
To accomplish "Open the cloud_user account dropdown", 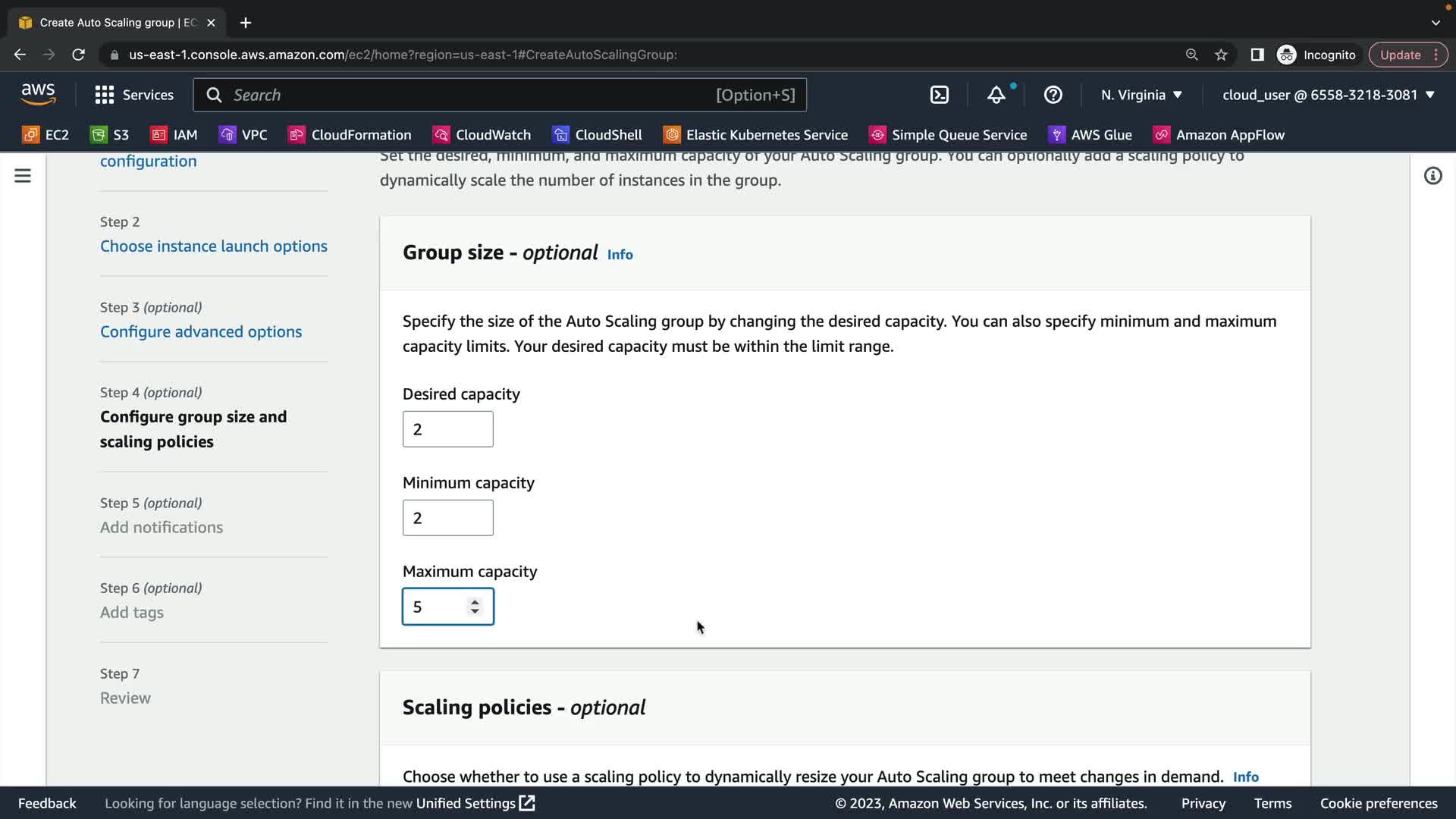I will click(x=1328, y=95).
